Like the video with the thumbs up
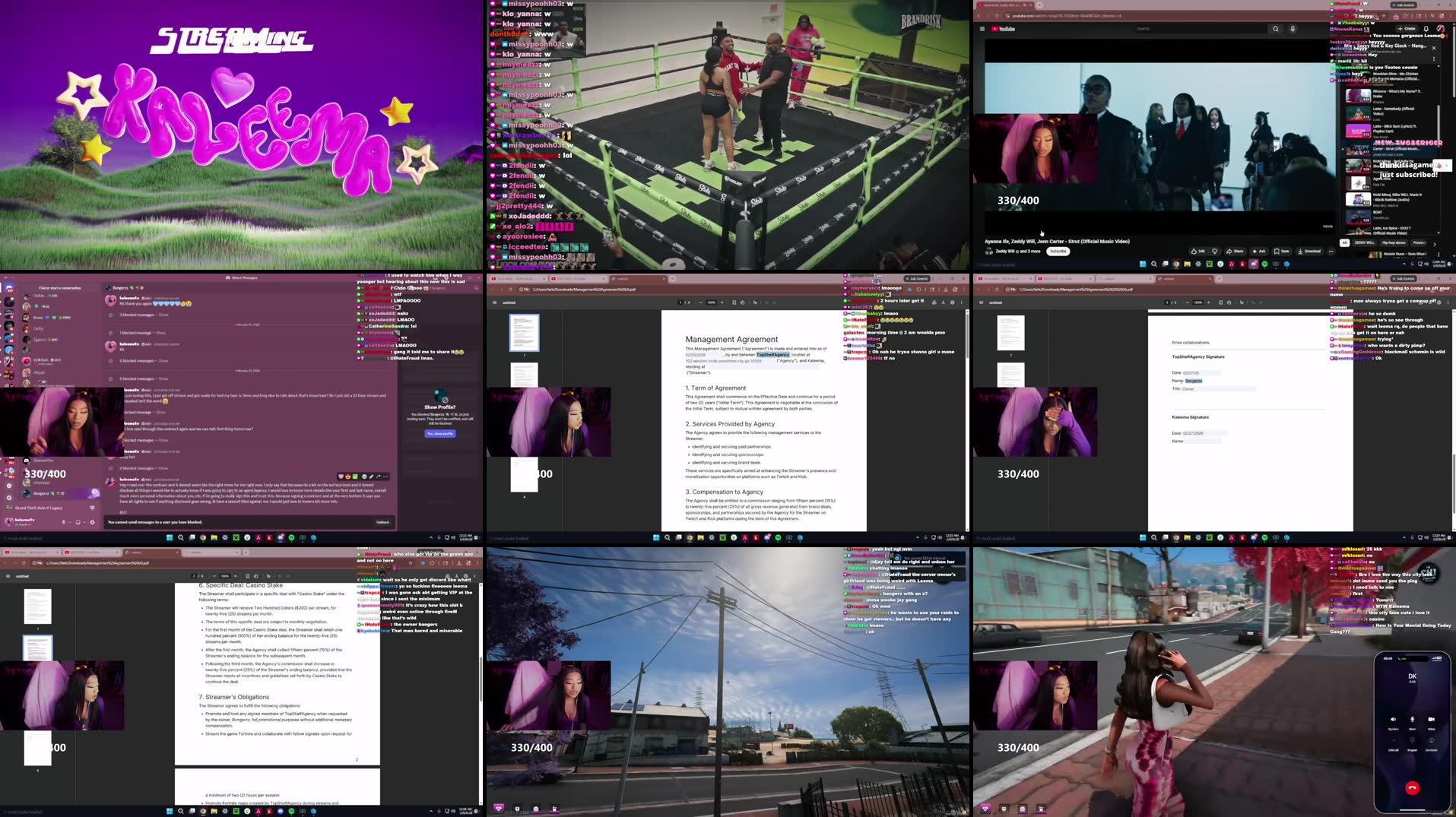 coord(1194,251)
